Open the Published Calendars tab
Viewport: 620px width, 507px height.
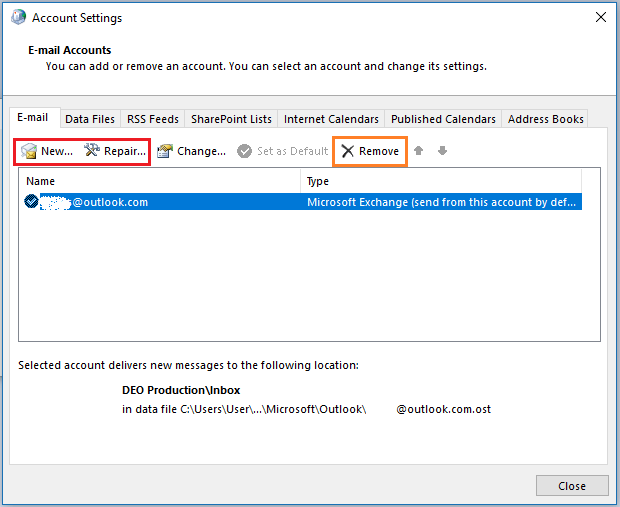(443, 119)
